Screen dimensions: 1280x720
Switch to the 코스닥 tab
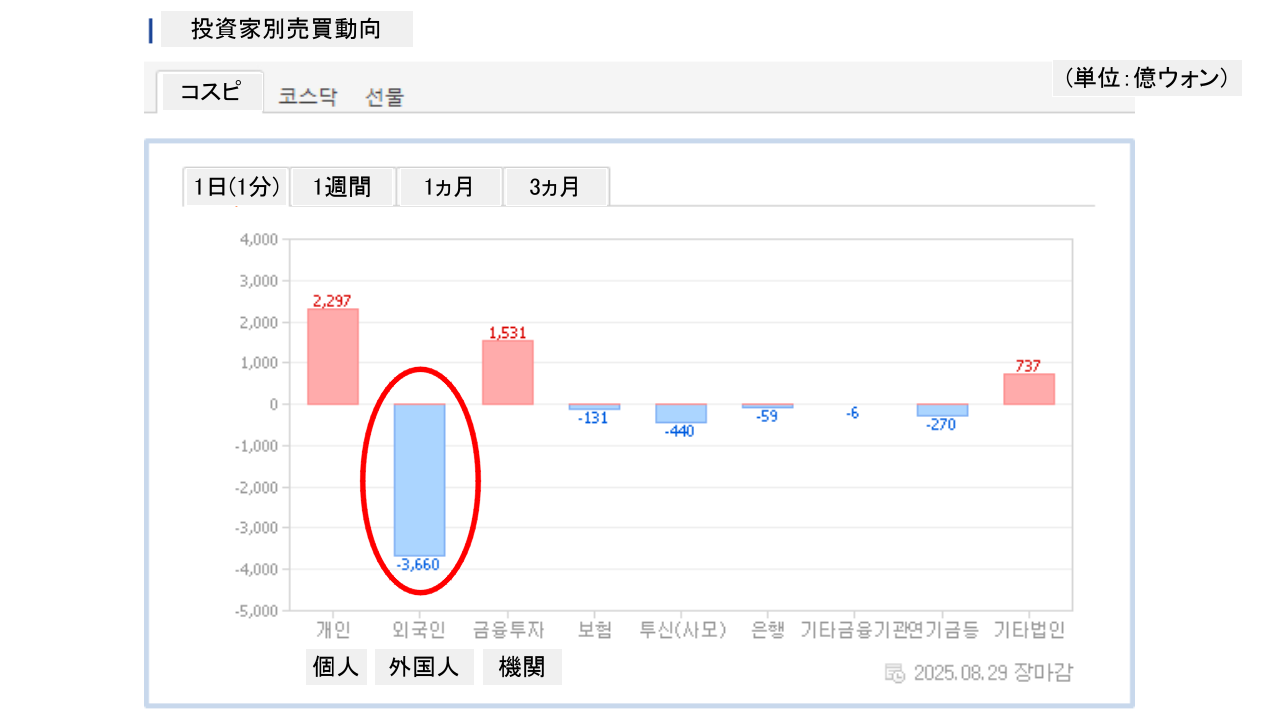pyautogui.click(x=308, y=97)
